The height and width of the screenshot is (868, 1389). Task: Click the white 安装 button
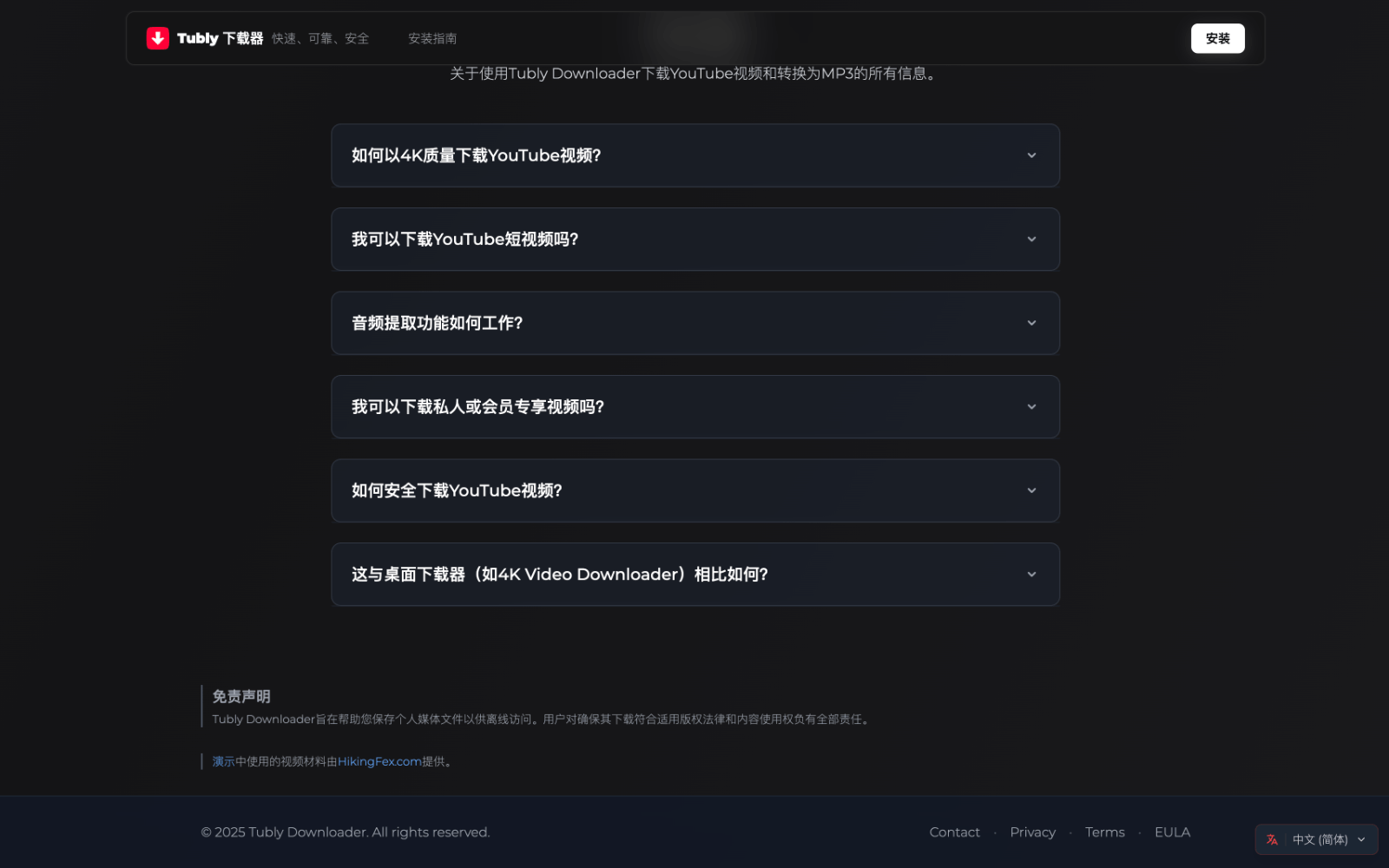(1217, 38)
